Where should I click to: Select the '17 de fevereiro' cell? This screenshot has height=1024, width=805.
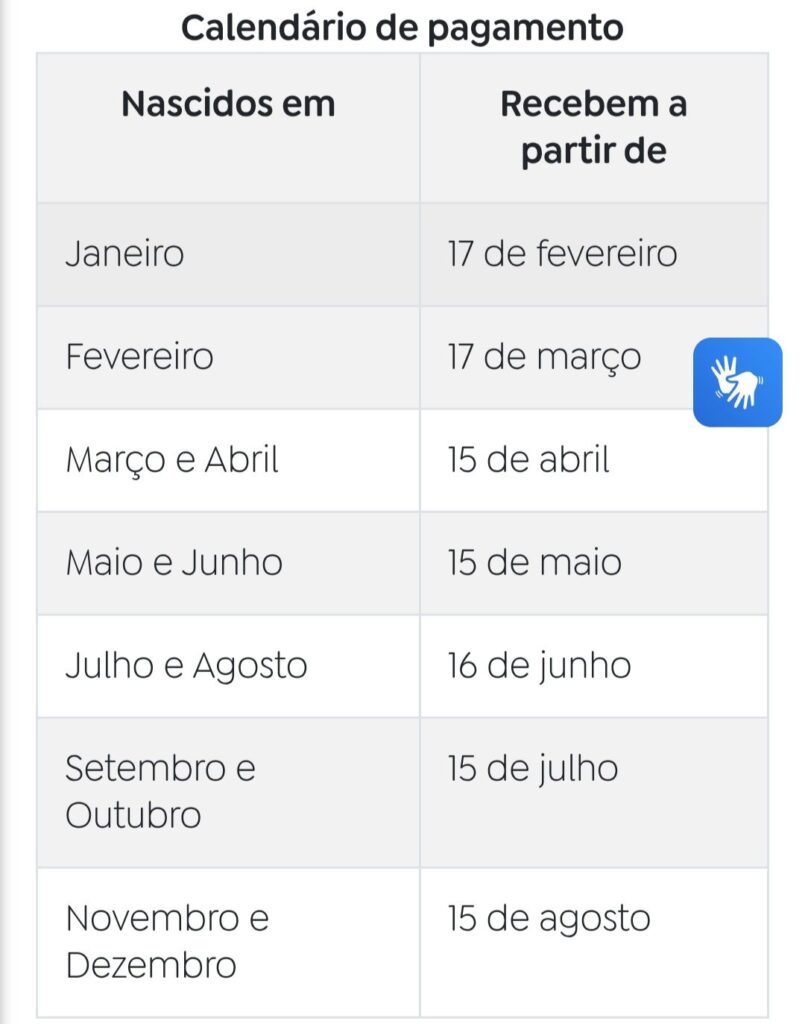[593, 254]
